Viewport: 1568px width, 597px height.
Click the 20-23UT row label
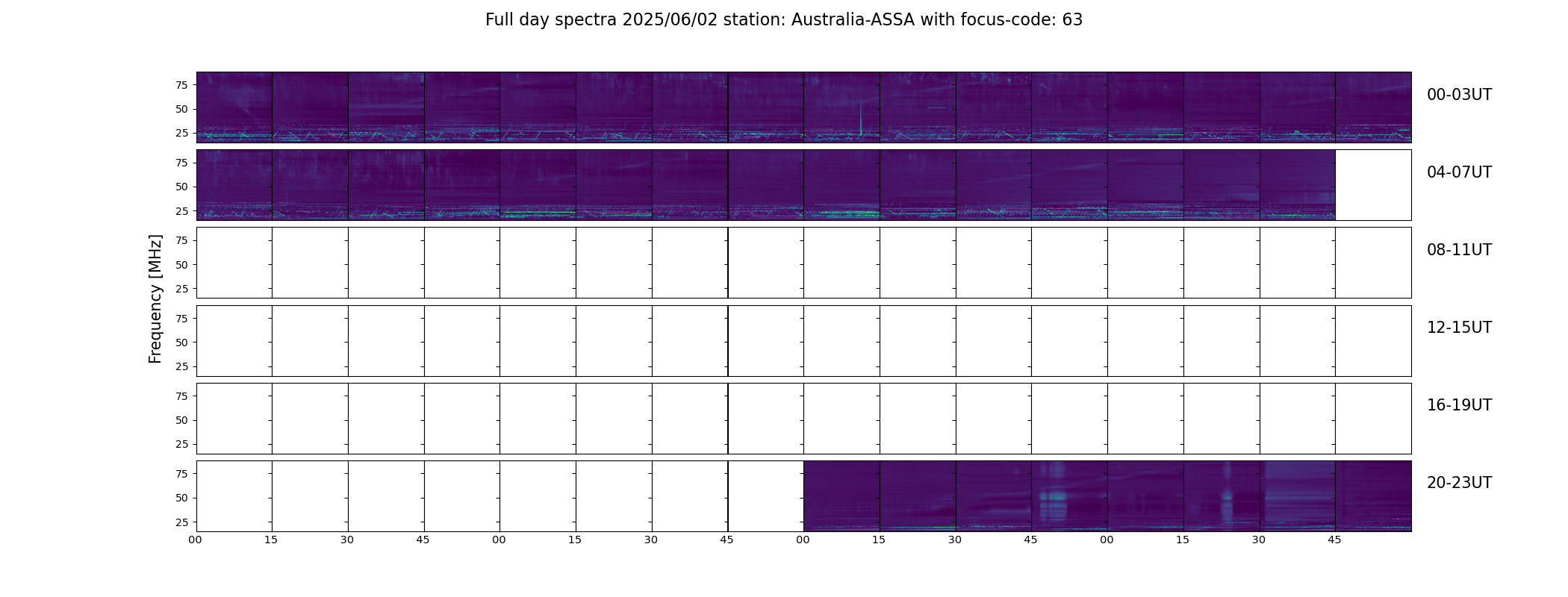[x=1459, y=483]
